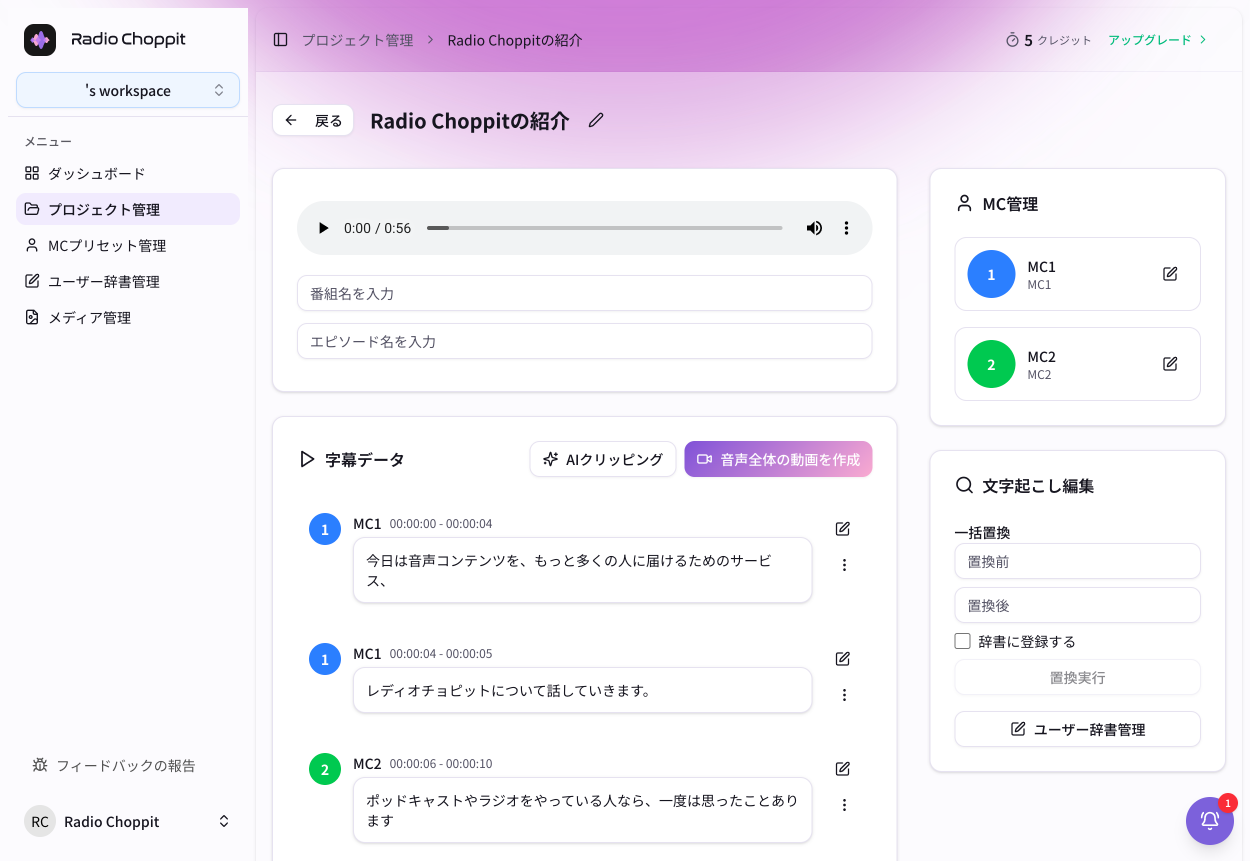The height and width of the screenshot is (861, 1250).
Task: Click the blue MC1 avatar circle
Action: click(991, 274)
